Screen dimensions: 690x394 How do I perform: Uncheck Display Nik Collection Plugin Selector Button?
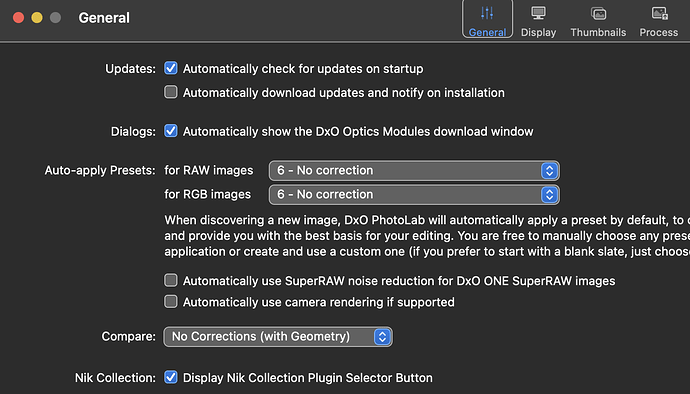click(171, 377)
